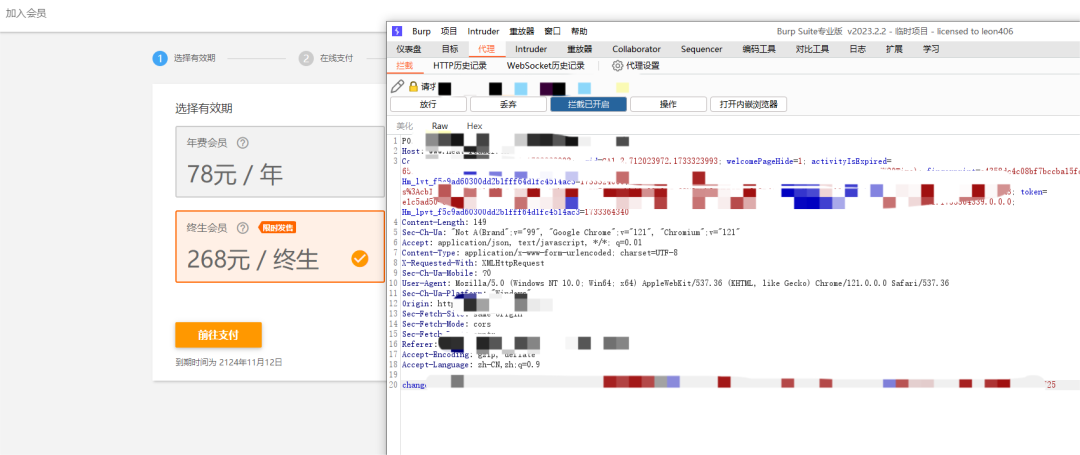This screenshot has width=1080, height=455.
Task: Open the 项目 menu
Action: coord(449,32)
